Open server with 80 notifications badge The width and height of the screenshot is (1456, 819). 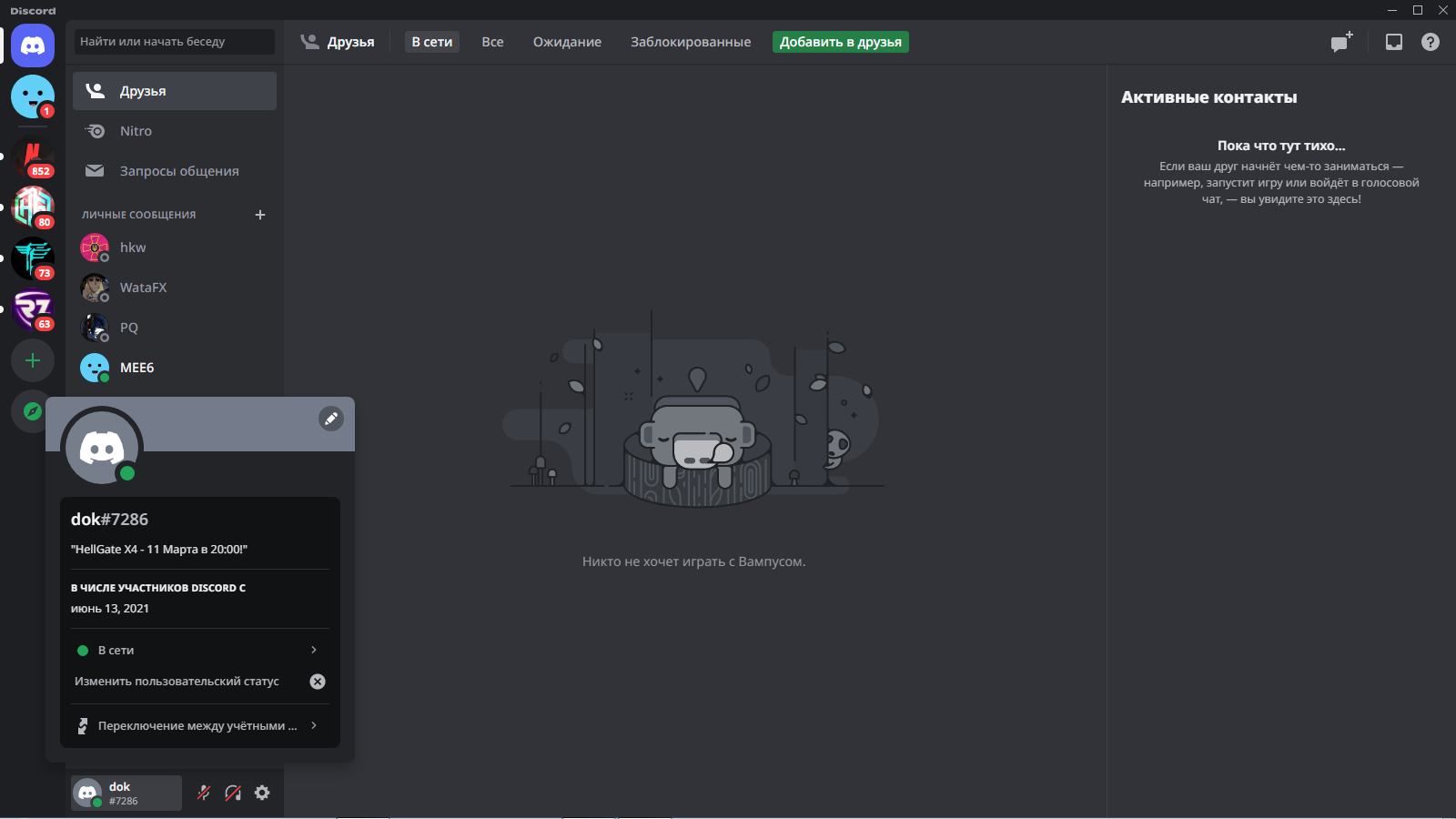[x=33, y=207]
